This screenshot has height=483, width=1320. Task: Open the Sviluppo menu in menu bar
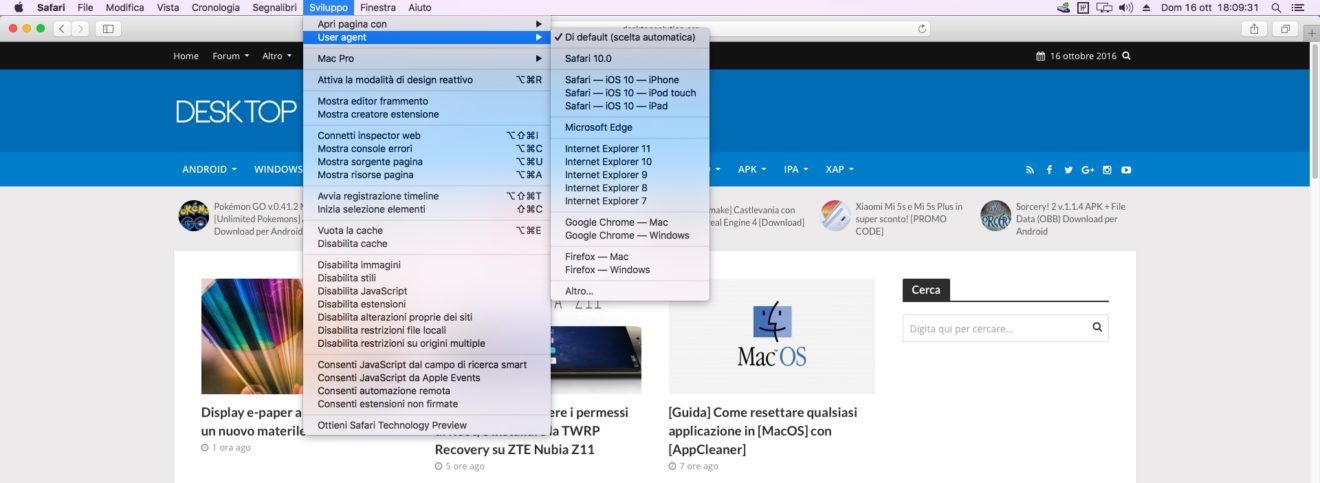pyautogui.click(x=329, y=7)
